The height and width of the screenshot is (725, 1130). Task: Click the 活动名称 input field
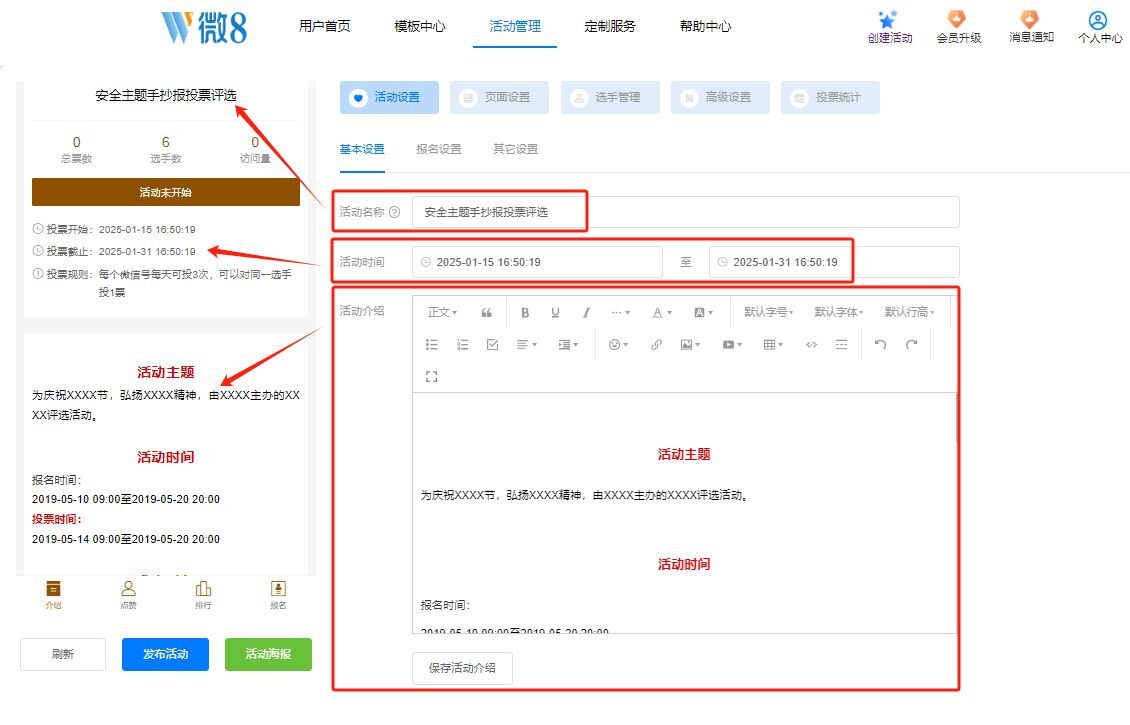(x=685, y=213)
